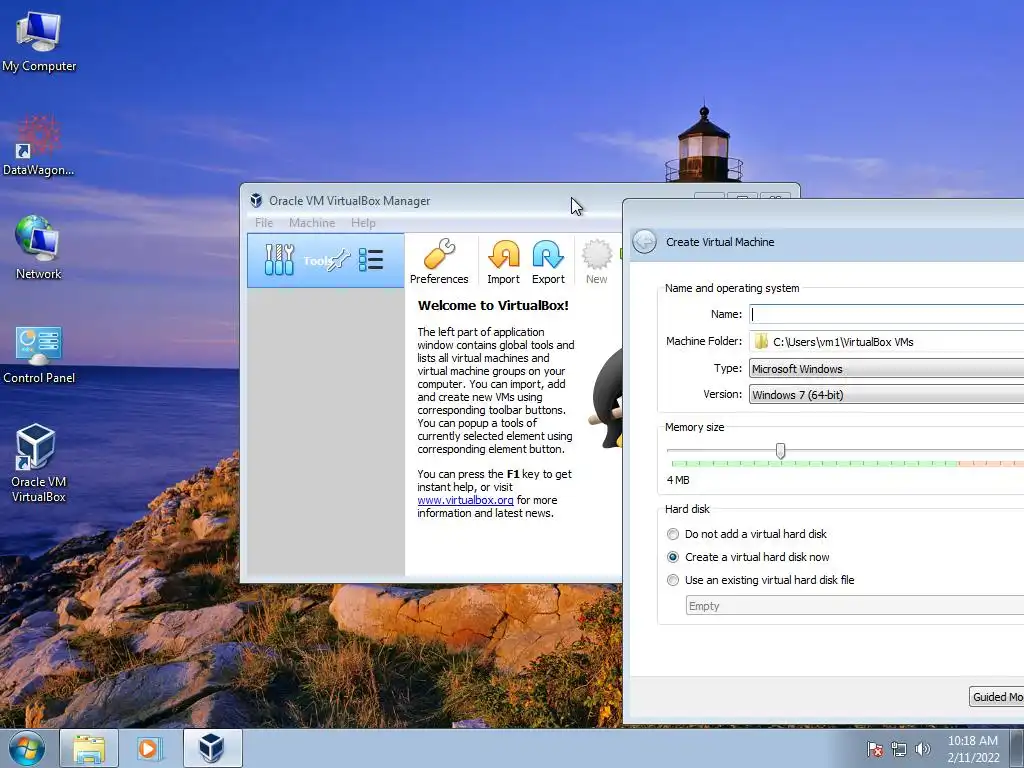Select Network desktop icon
This screenshot has height=768, width=1024.
[x=39, y=248]
